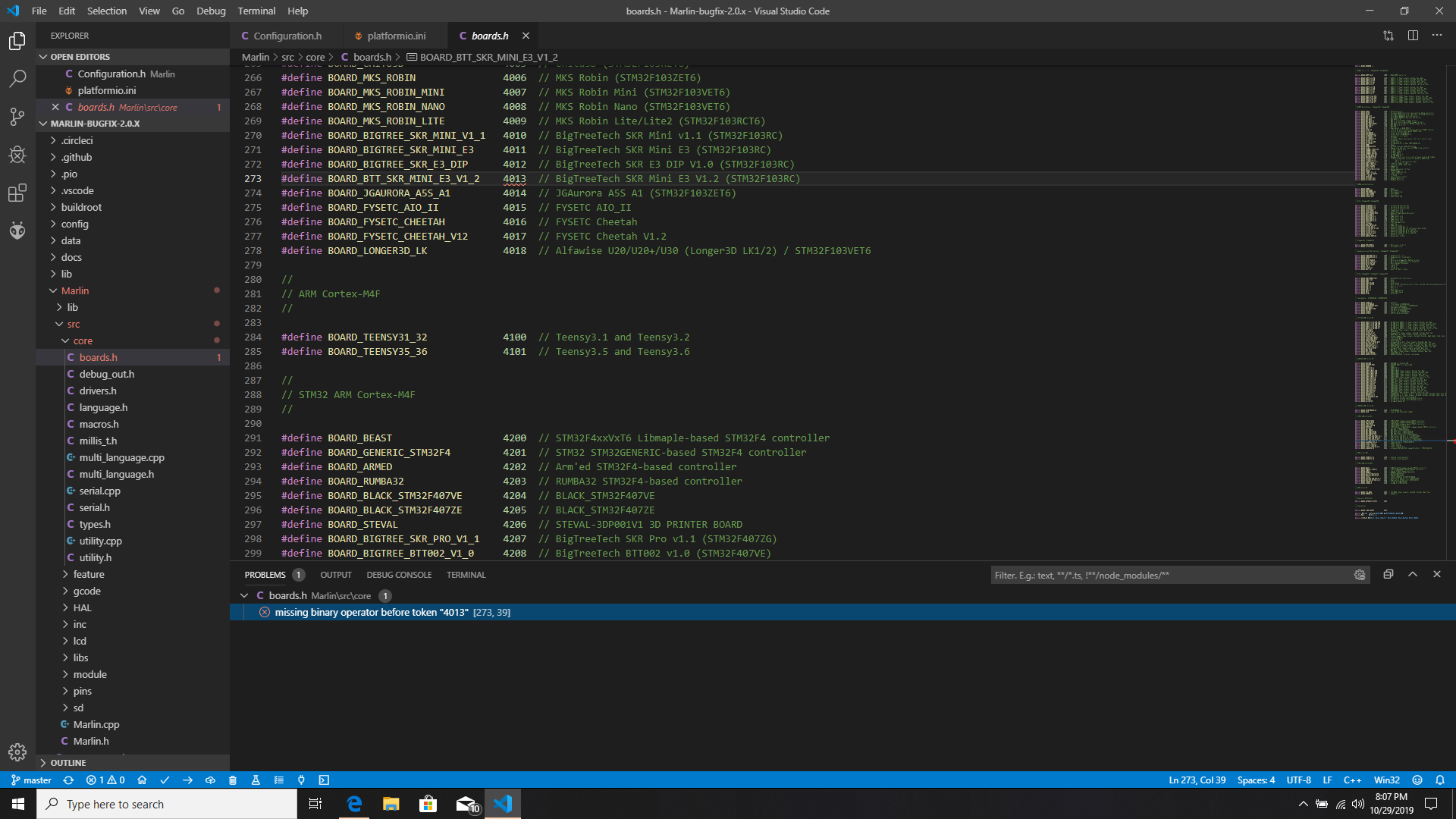
Task: Collapse all problems in panel
Action: tap(1389, 575)
